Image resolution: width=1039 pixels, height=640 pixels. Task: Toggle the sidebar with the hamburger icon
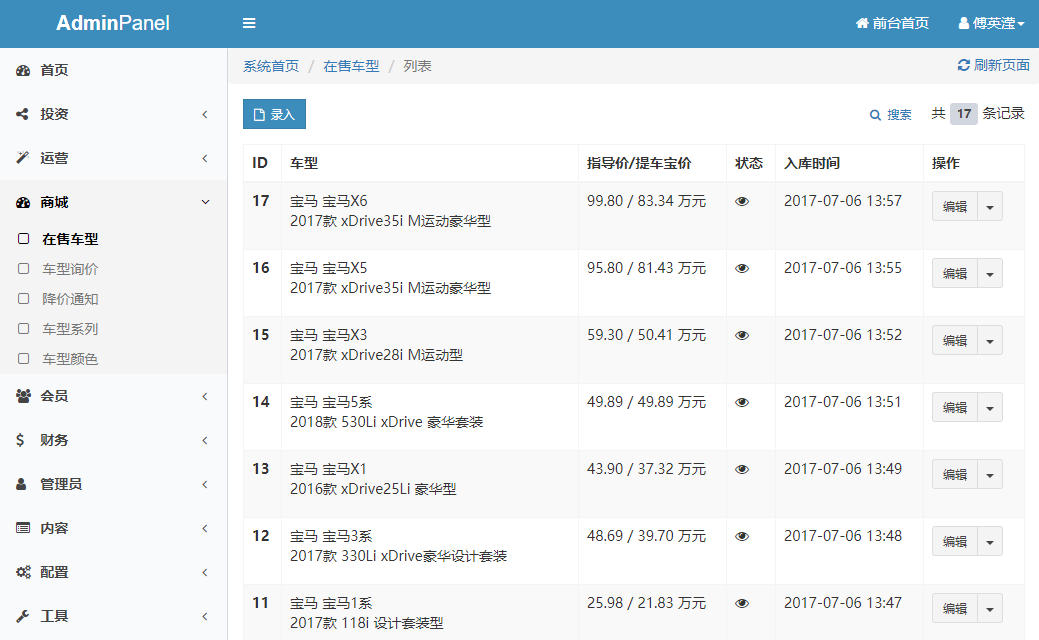tap(249, 23)
